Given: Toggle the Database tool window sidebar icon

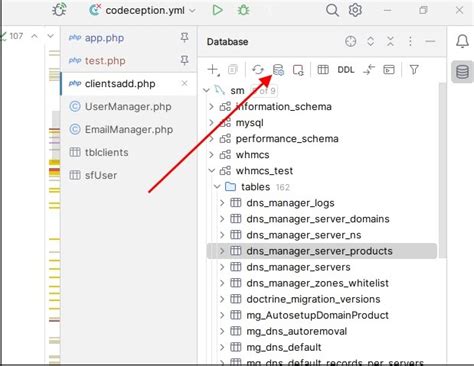Looking at the screenshot, I should click(x=463, y=72).
